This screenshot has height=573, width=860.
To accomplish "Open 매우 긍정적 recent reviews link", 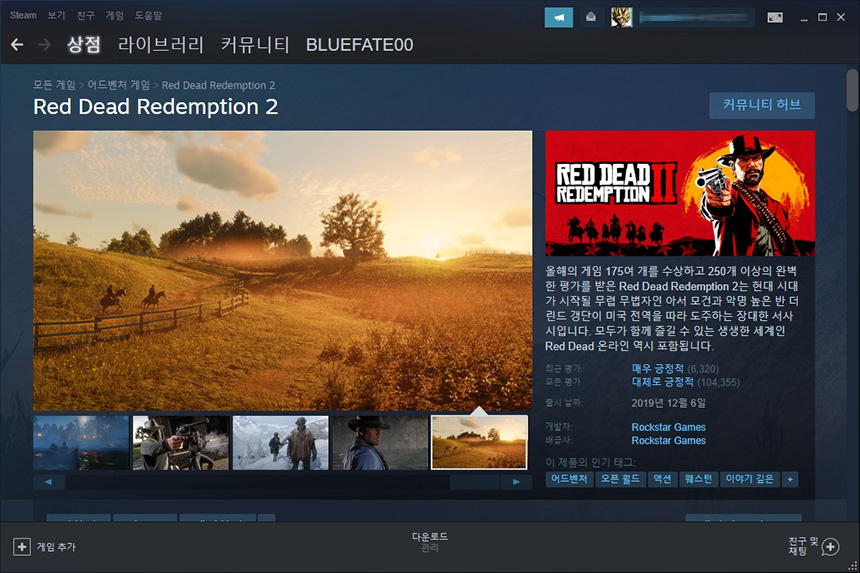I will 658,368.
